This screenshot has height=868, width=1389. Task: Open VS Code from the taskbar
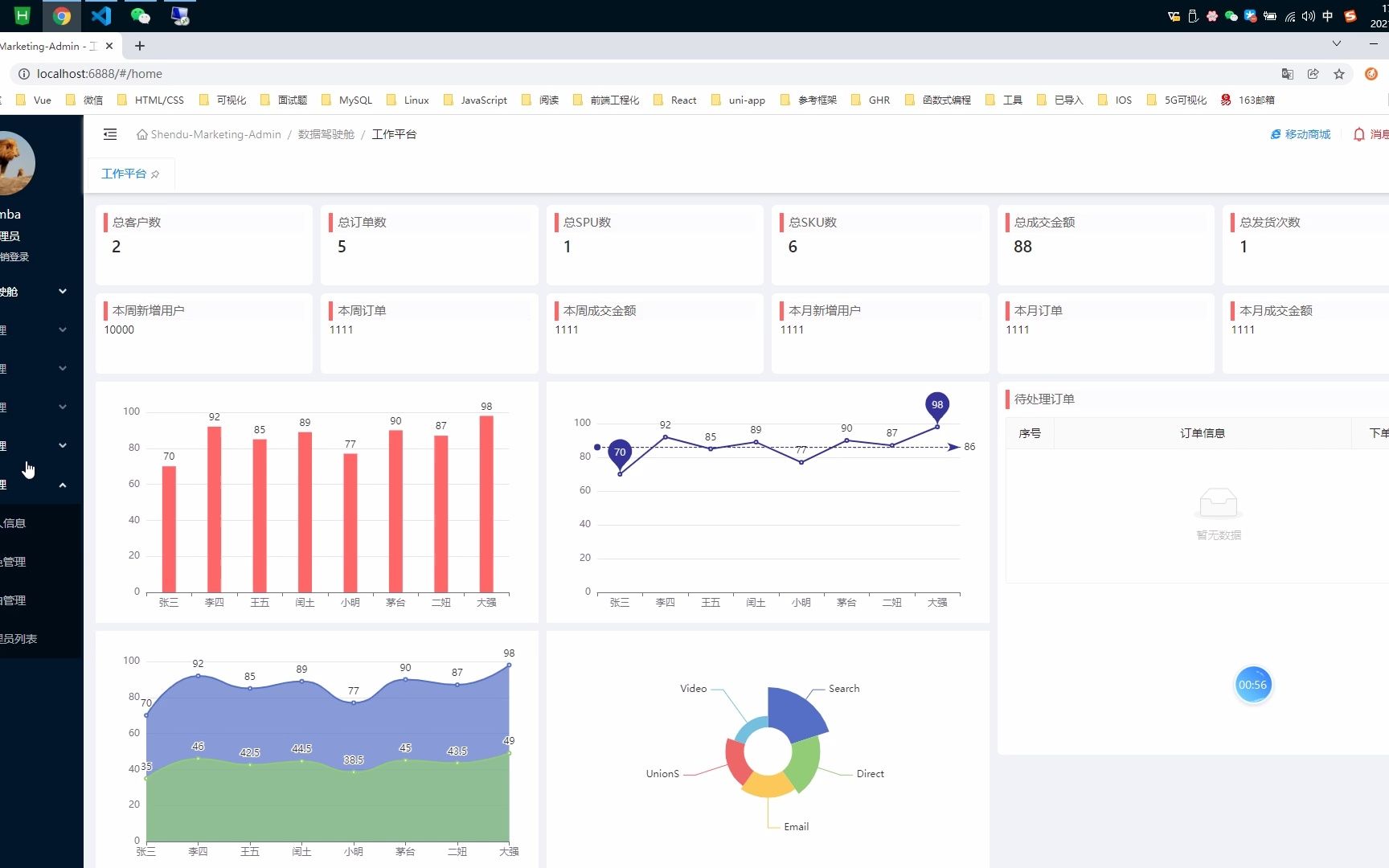coord(101,15)
